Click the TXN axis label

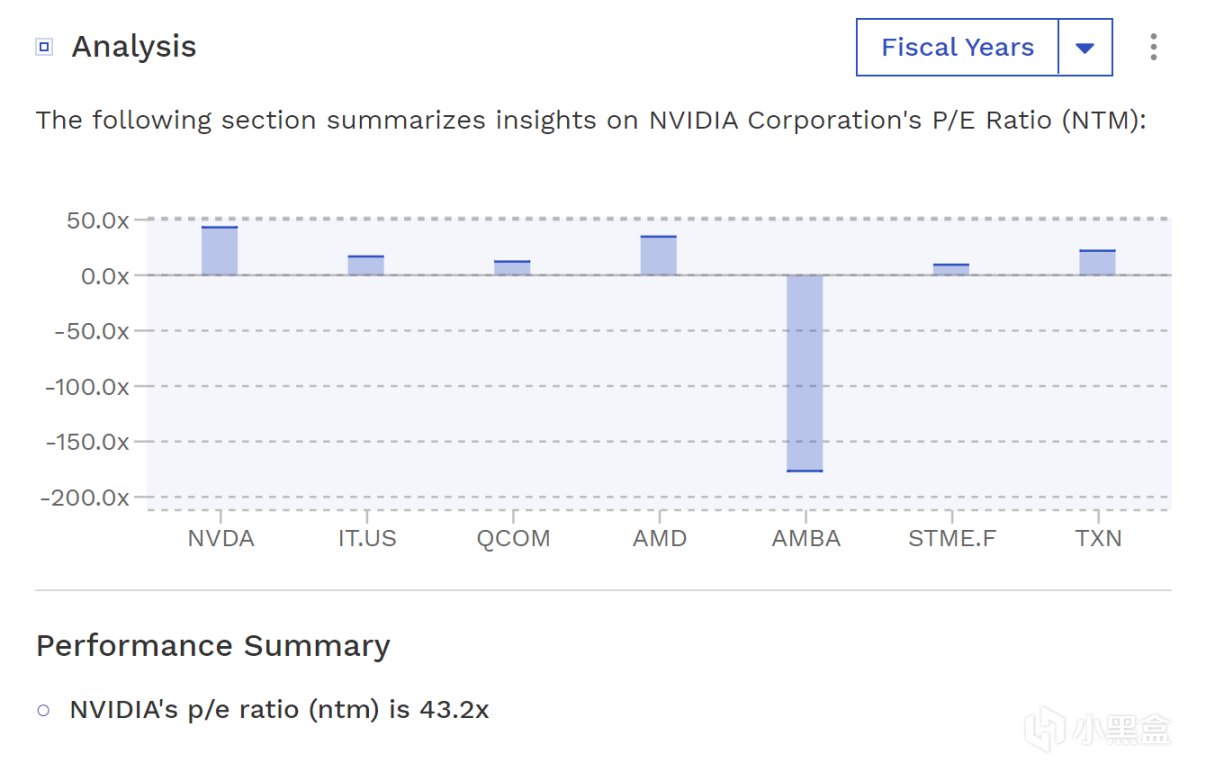click(x=1098, y=538)
